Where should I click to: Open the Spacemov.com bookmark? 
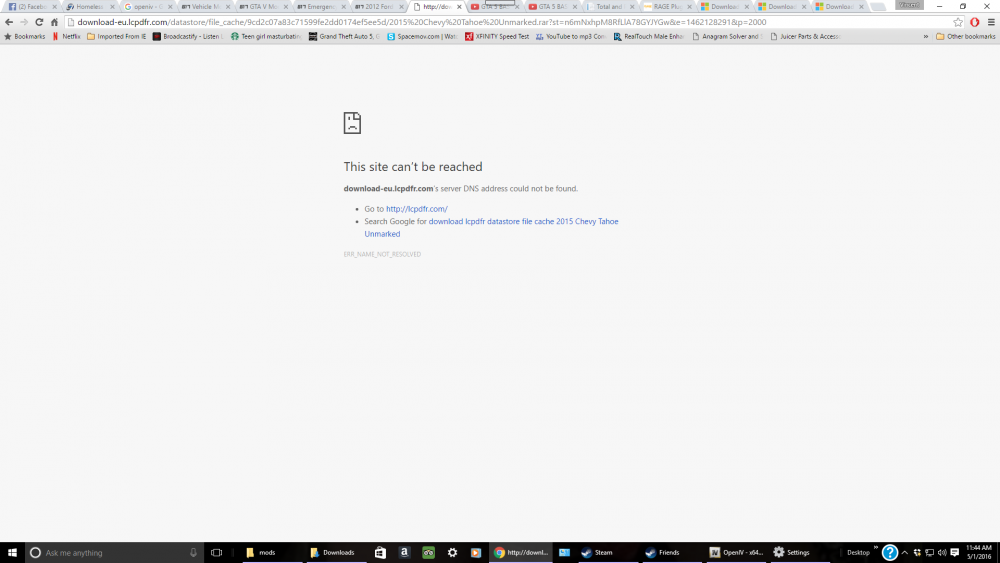(422, 36)
